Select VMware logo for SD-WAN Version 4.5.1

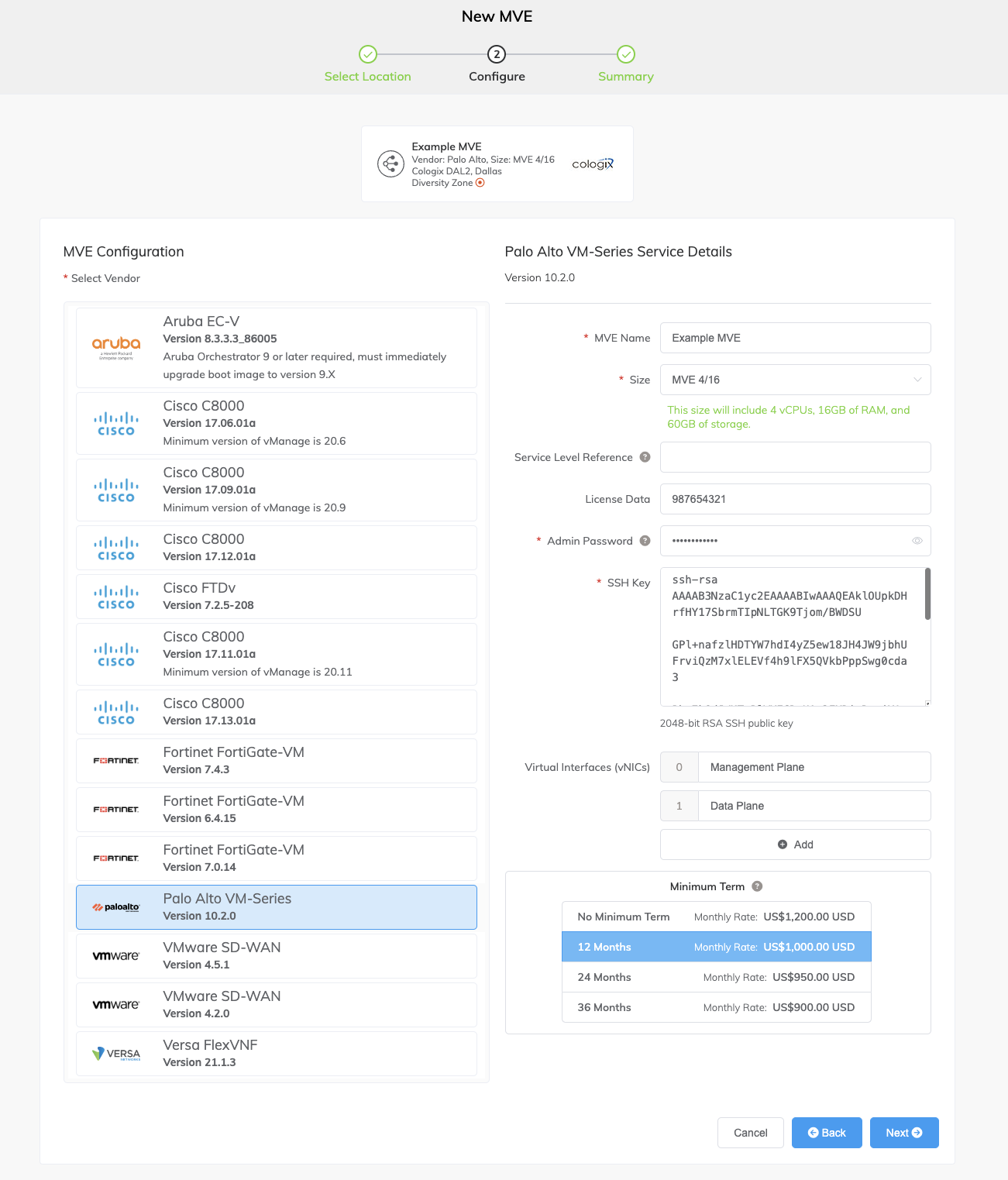pyautogui.click(x=116, y=956)
